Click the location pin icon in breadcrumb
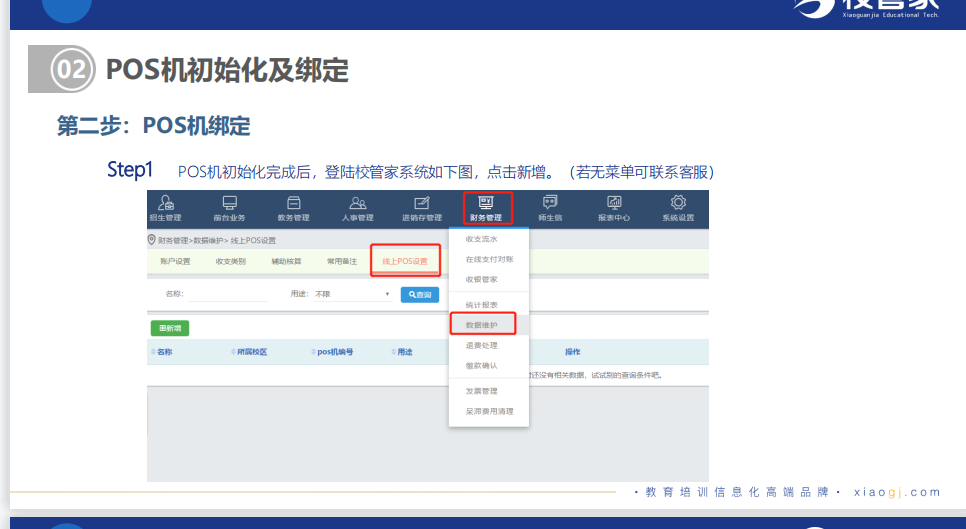Screen dimensions: 966x529 pos(152,240)
